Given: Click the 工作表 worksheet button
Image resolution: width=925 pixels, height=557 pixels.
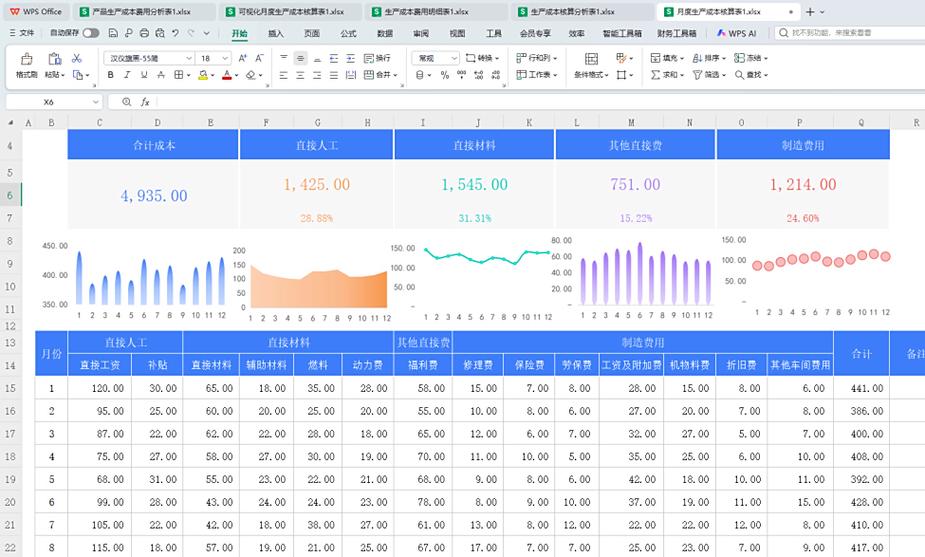Looking at the screenshot, I should click(536, 75).
